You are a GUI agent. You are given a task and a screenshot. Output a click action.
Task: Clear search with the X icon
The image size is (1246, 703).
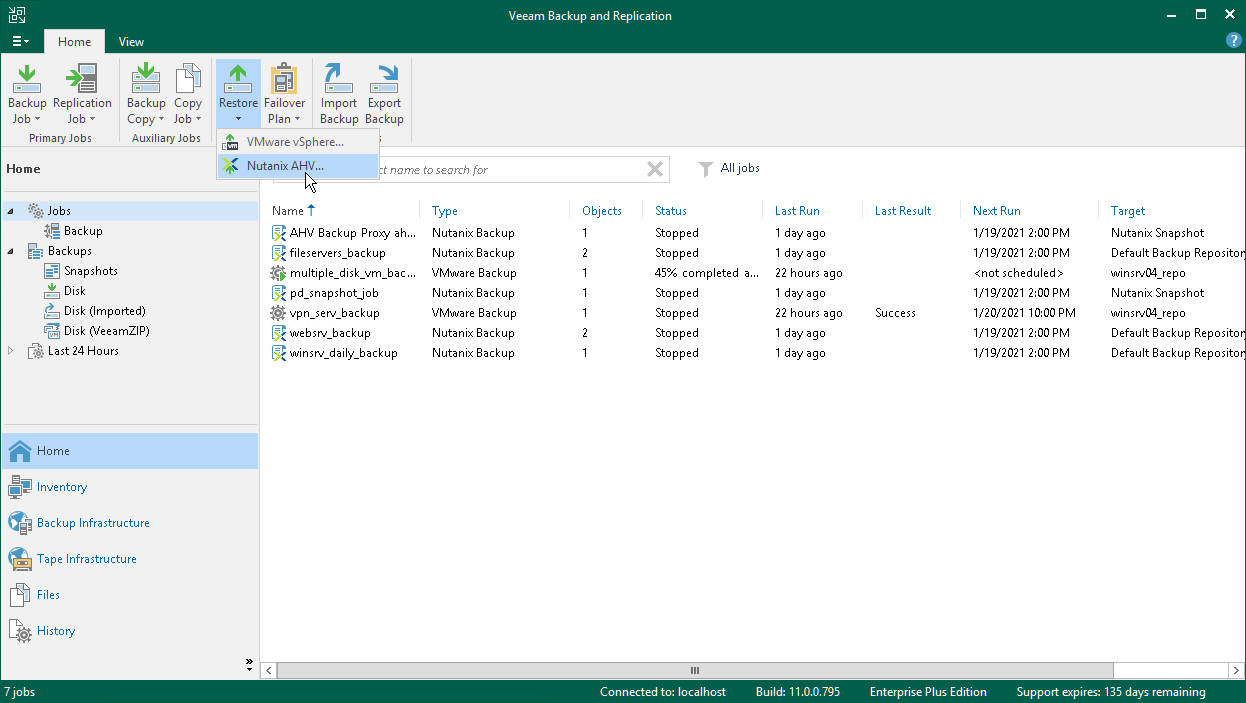[655, 170]
